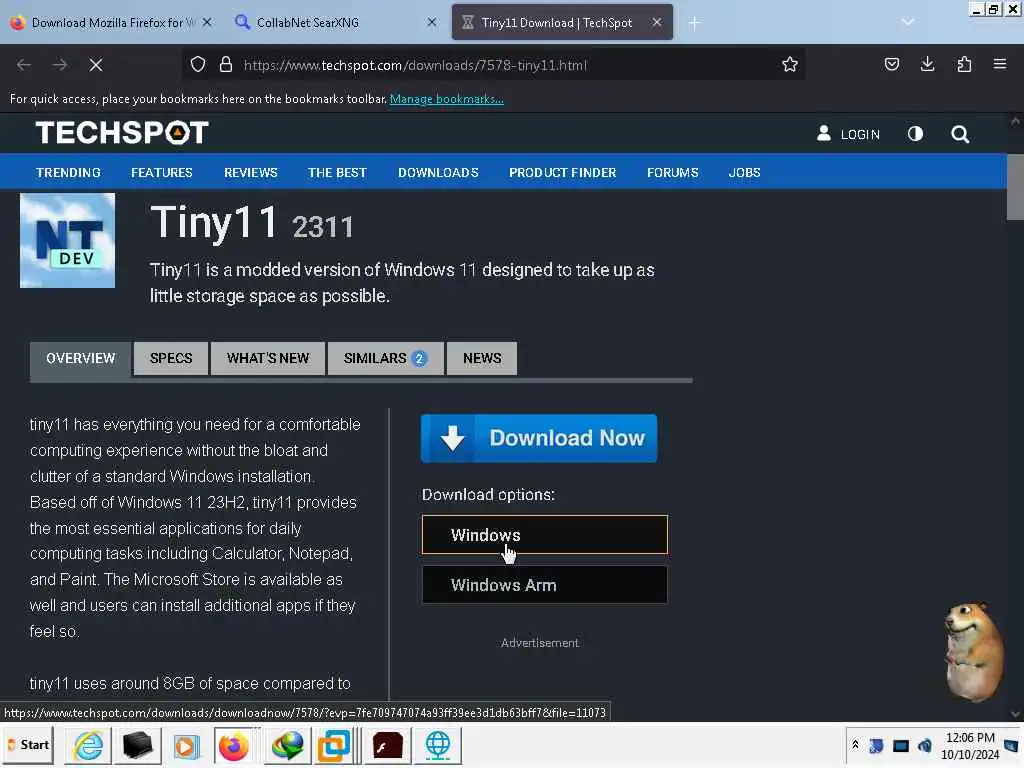Click the Firefox taskbar icon
The width and height of the screenshot is (1024, 768).
pos(233,745)
